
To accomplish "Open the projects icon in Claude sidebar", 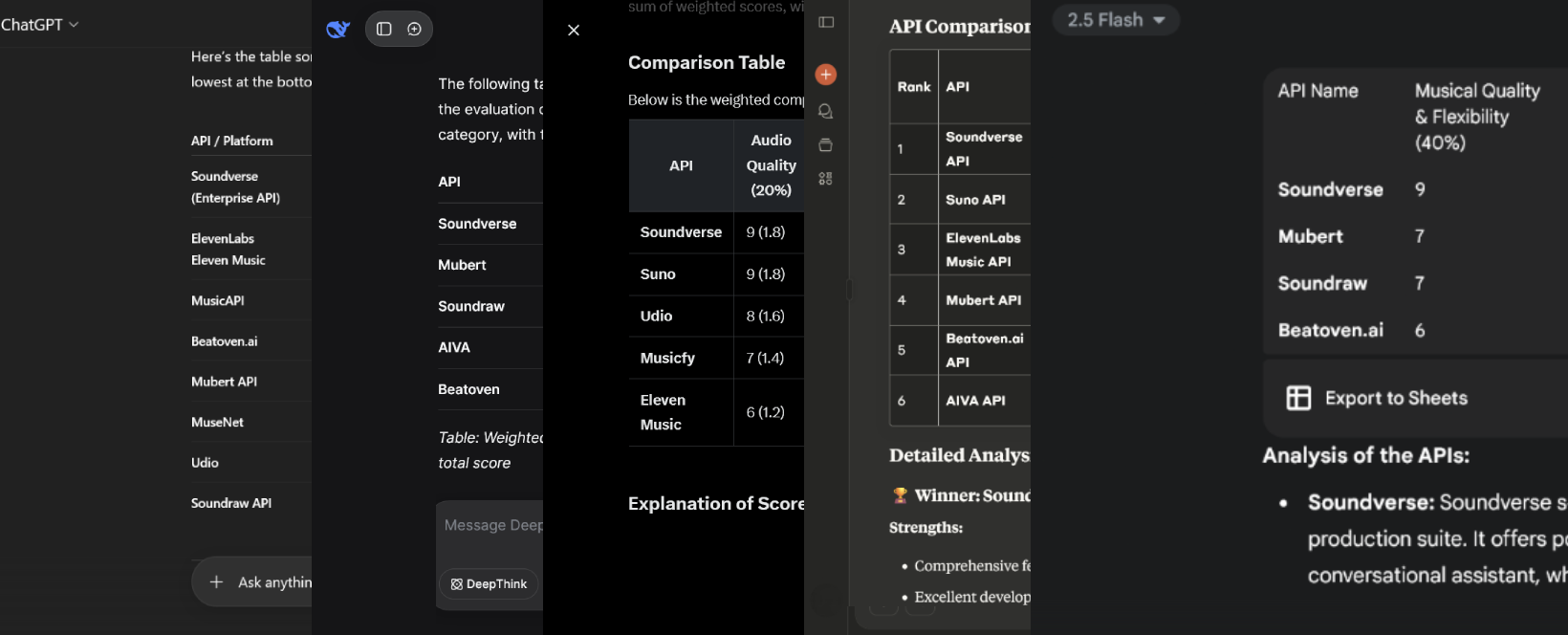I will pyautogui.click(x=826, y=145).
